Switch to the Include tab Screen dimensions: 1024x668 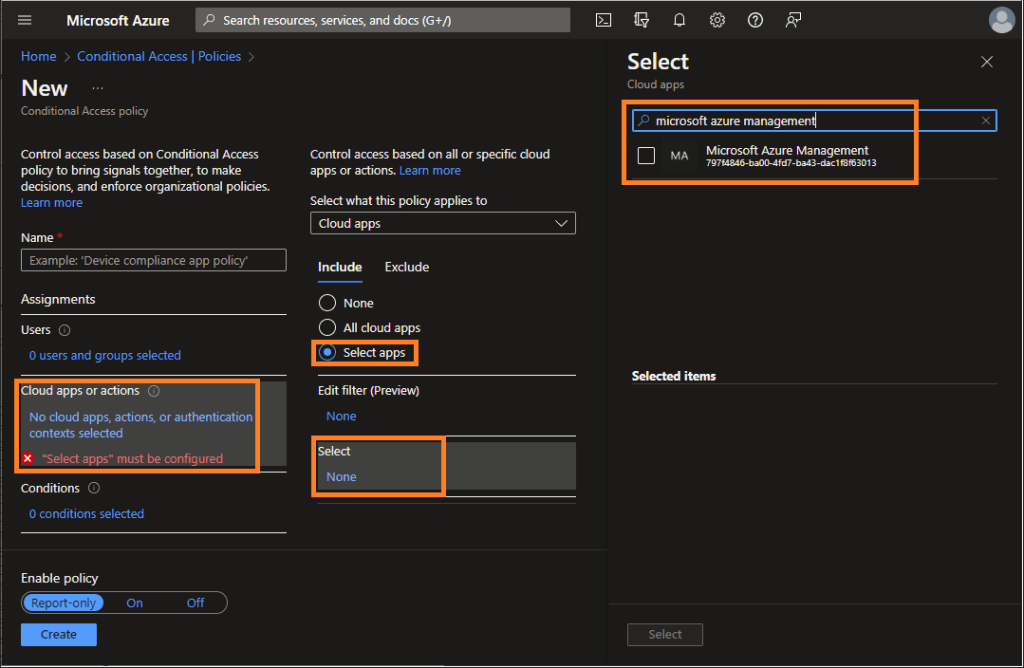(340, 267)
